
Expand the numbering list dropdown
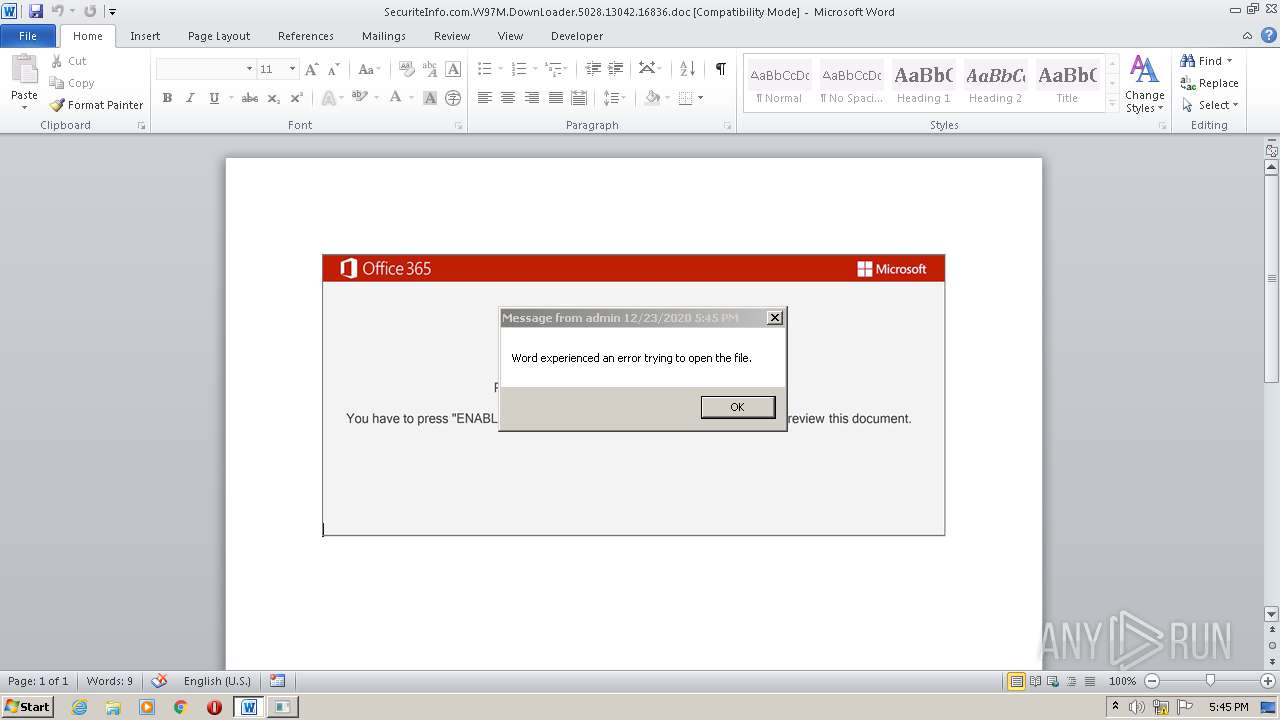(x=535, y=69)
